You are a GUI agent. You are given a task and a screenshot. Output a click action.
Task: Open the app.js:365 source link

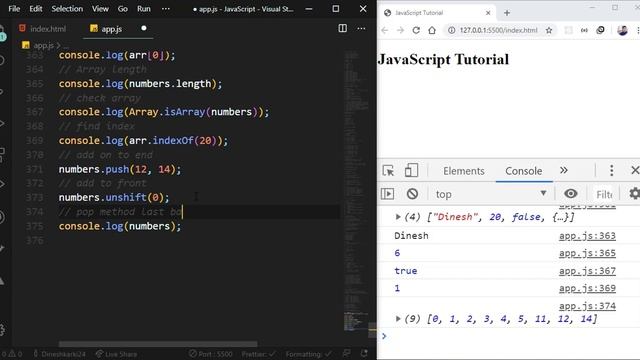tap(587, 253)
